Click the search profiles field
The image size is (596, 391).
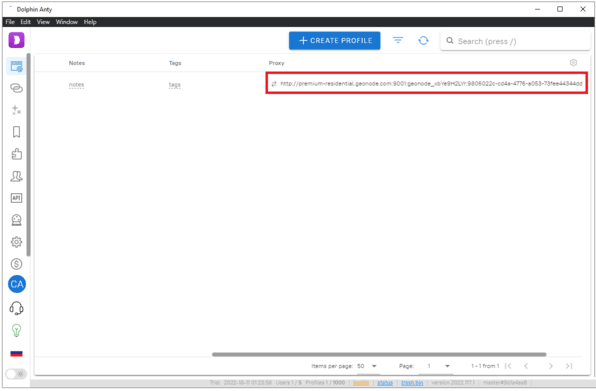coord(515,41)
